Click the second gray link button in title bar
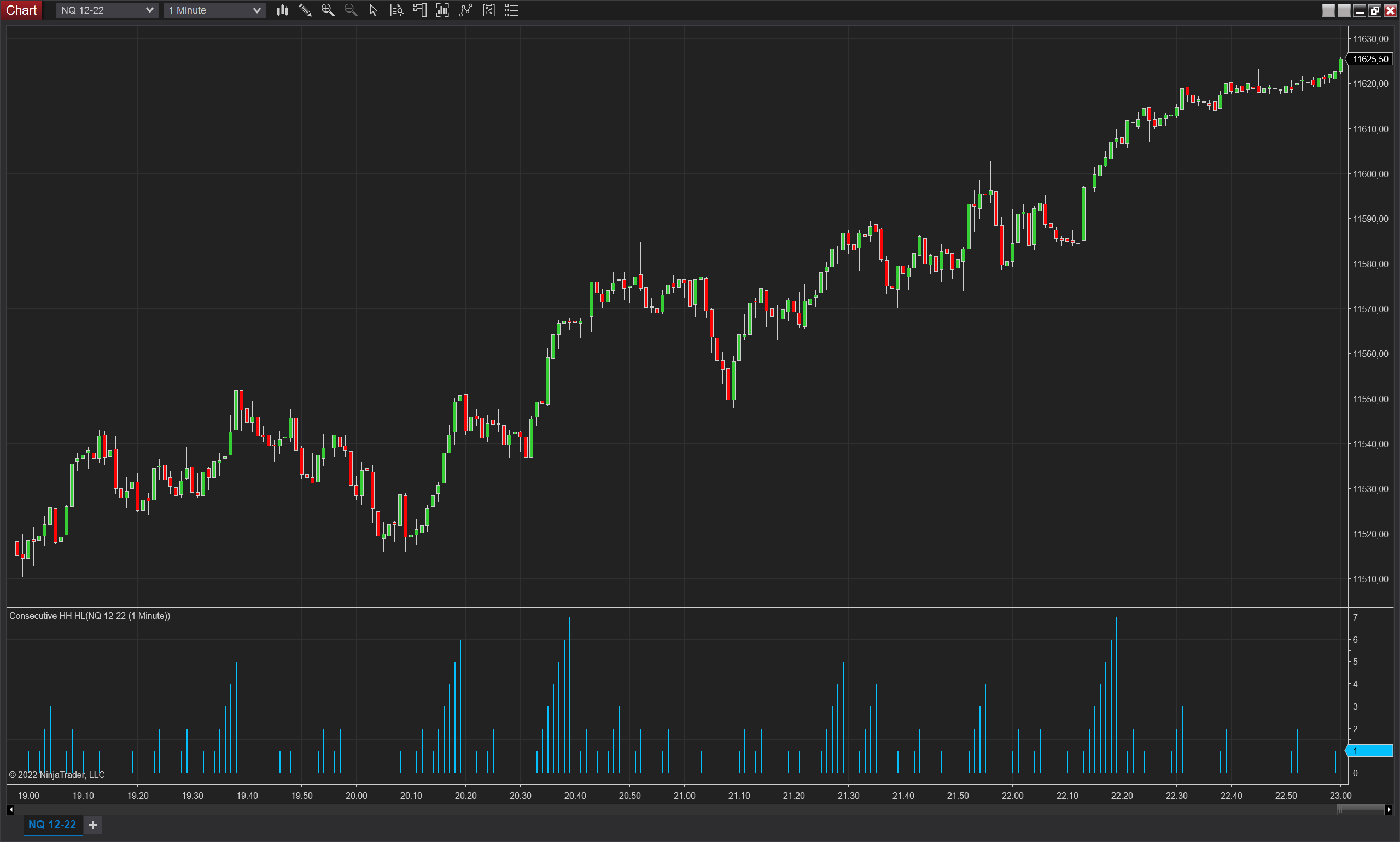 click(1344, 10)
